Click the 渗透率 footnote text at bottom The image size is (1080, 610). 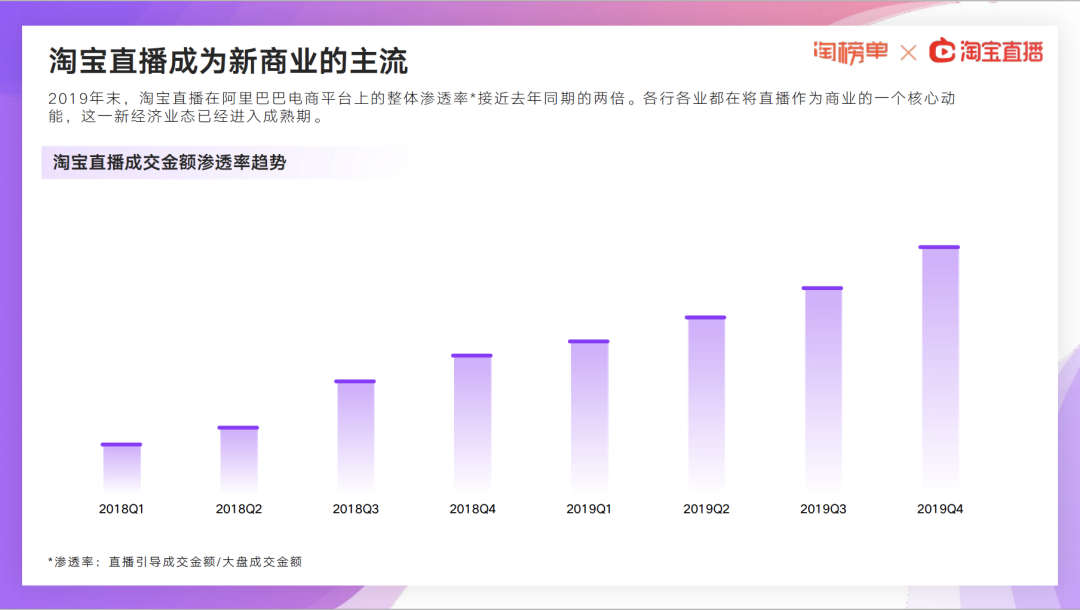[x=175, y=562]
